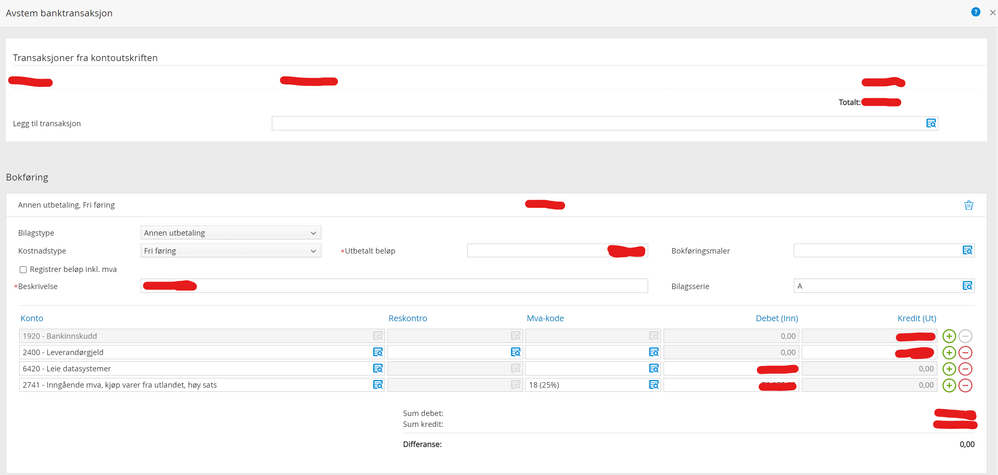
Task: Open the help icon at top right
Action: click(975, 12)
